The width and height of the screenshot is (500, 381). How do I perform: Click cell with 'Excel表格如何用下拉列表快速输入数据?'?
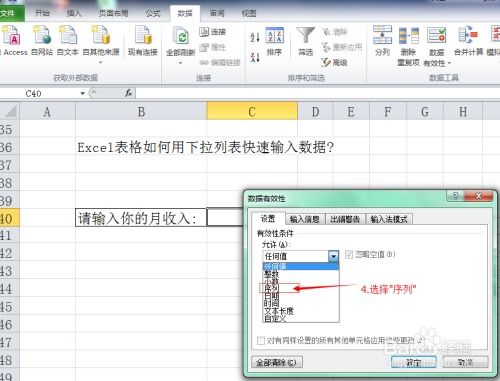point(205,147)
